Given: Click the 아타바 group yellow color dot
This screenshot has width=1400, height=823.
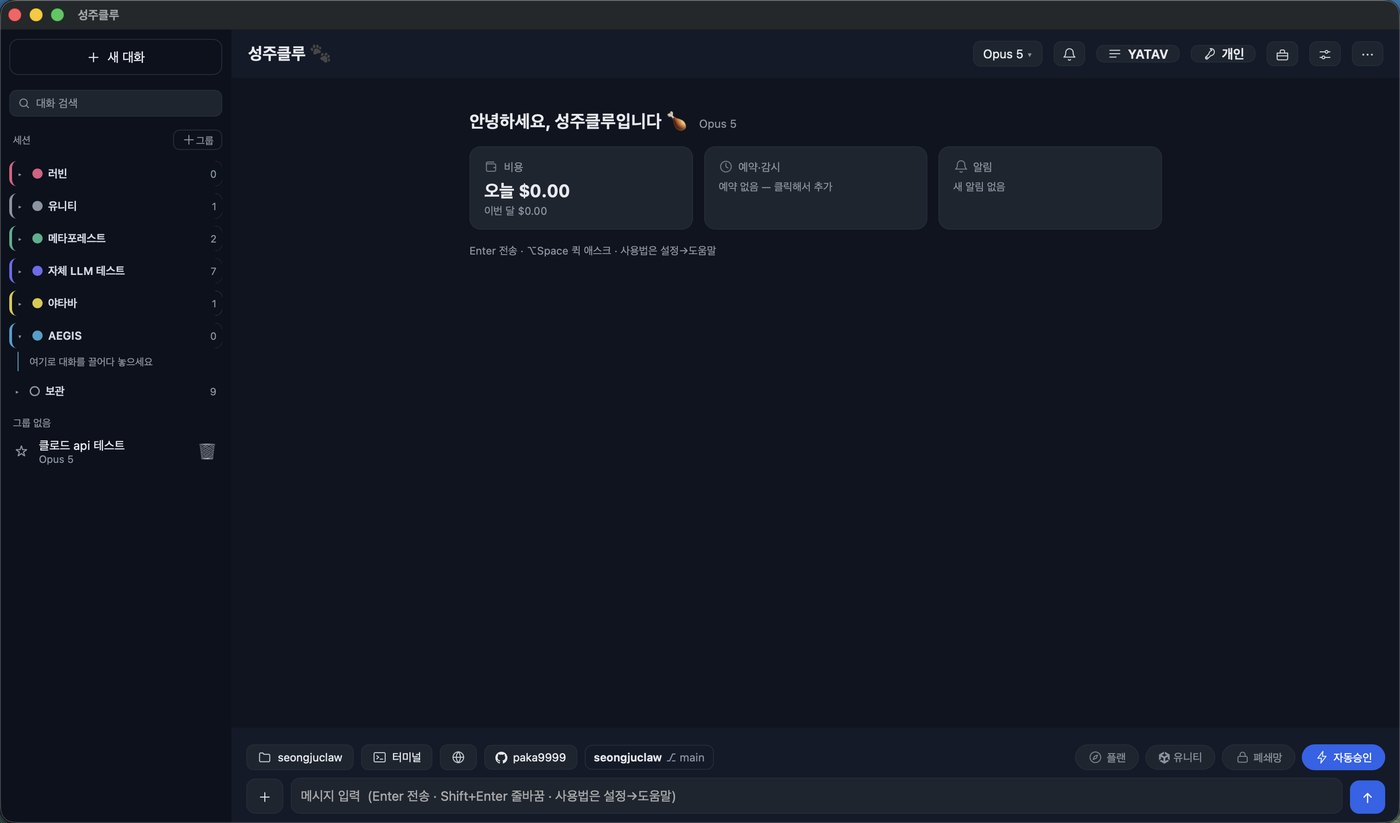Looking at the screenshot, I should 37,303.
